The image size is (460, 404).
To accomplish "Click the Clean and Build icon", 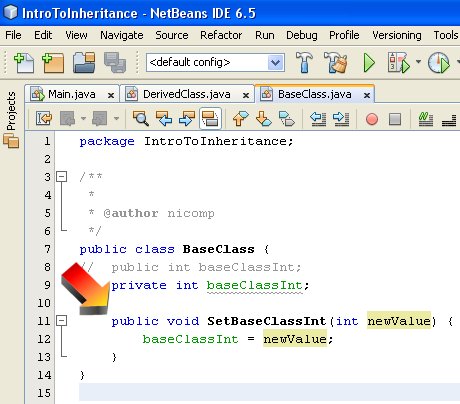I will pyautogui.click(x=336, y=62).
